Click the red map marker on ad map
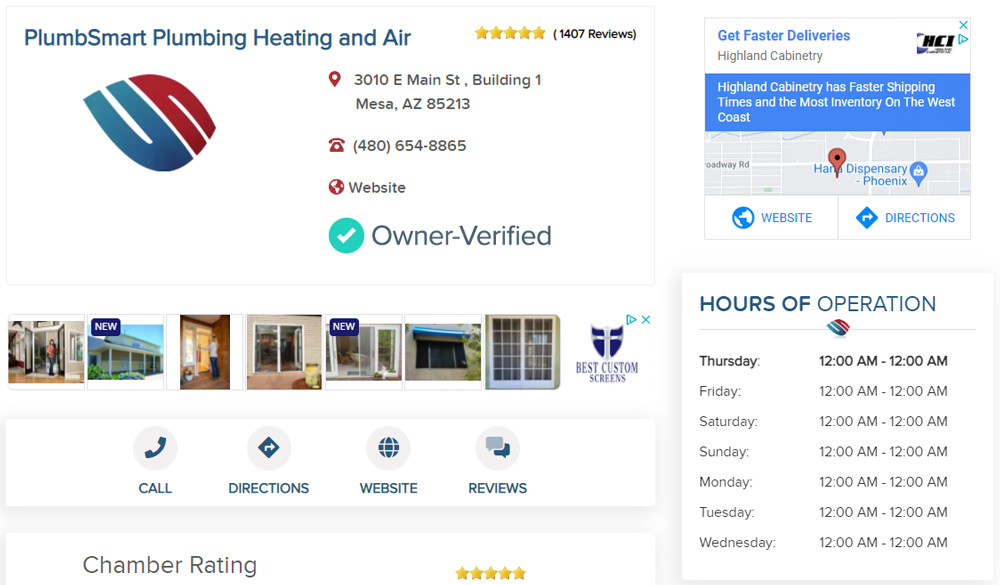This screenshot has height=585, width=1000. coord(837,162)
